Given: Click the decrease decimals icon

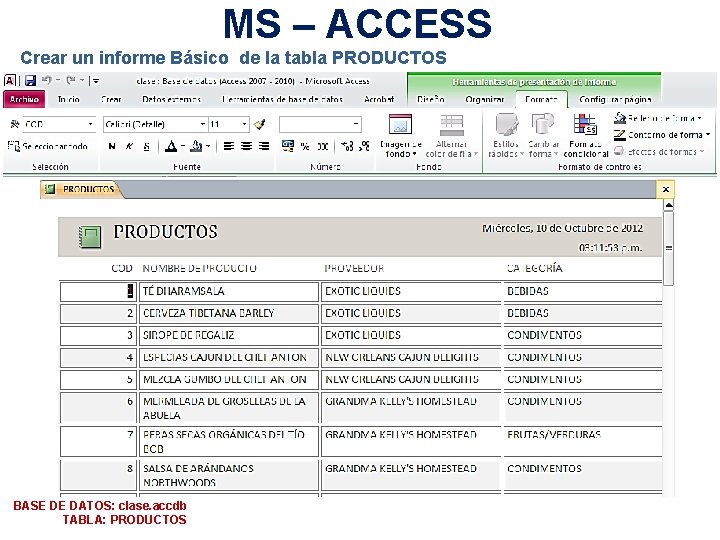Looking at the screenshot, I should click(x=364, y=146).
